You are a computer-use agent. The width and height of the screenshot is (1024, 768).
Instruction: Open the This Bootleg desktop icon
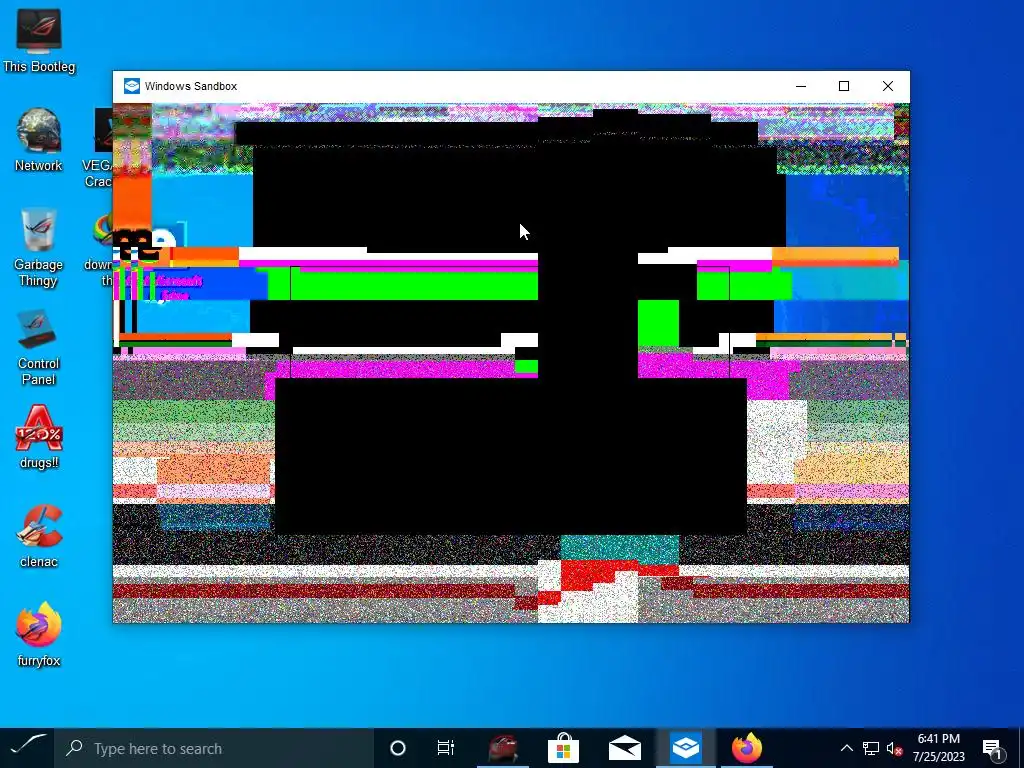tap(39, 39)
